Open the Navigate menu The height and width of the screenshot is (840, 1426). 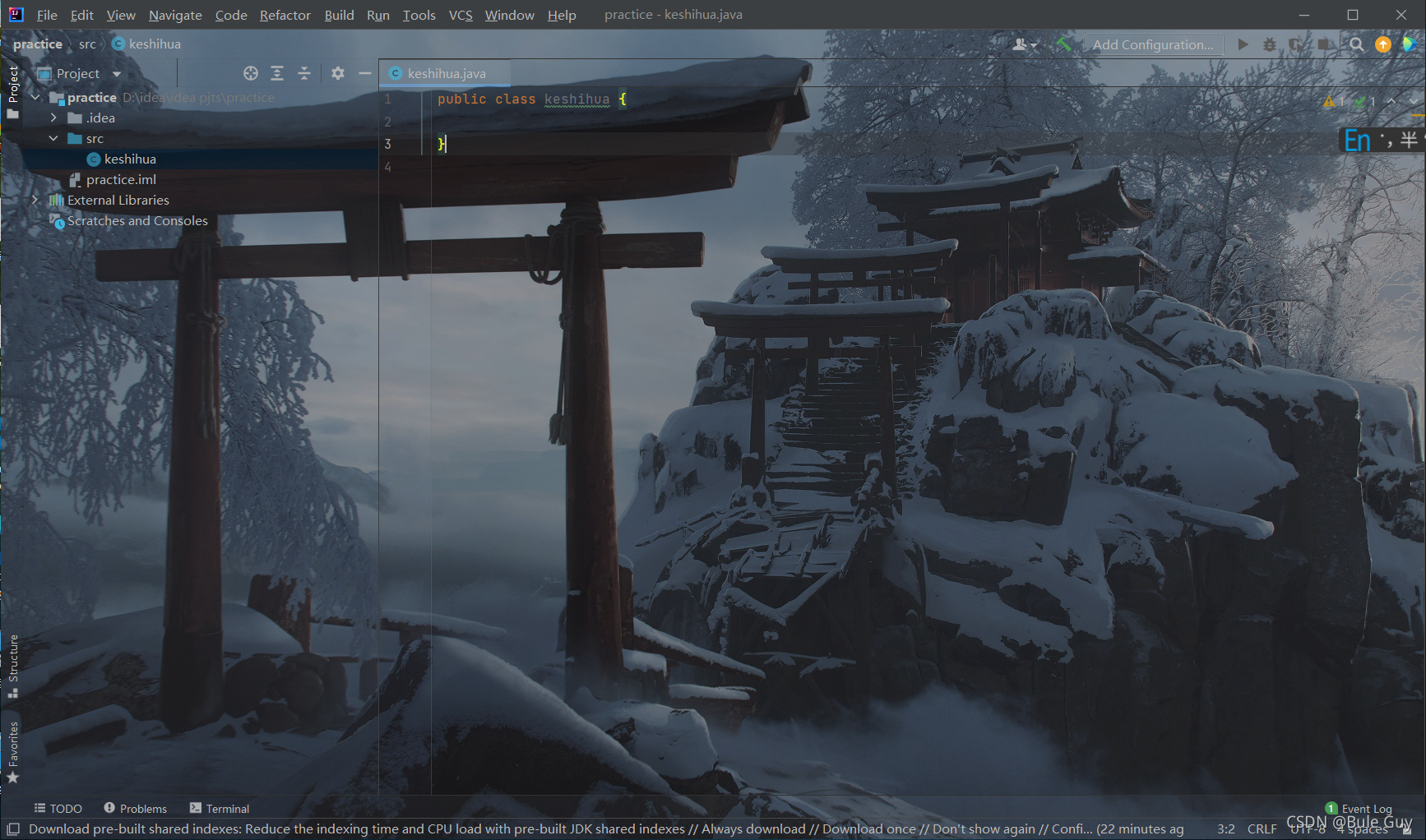tap(175, 15)
